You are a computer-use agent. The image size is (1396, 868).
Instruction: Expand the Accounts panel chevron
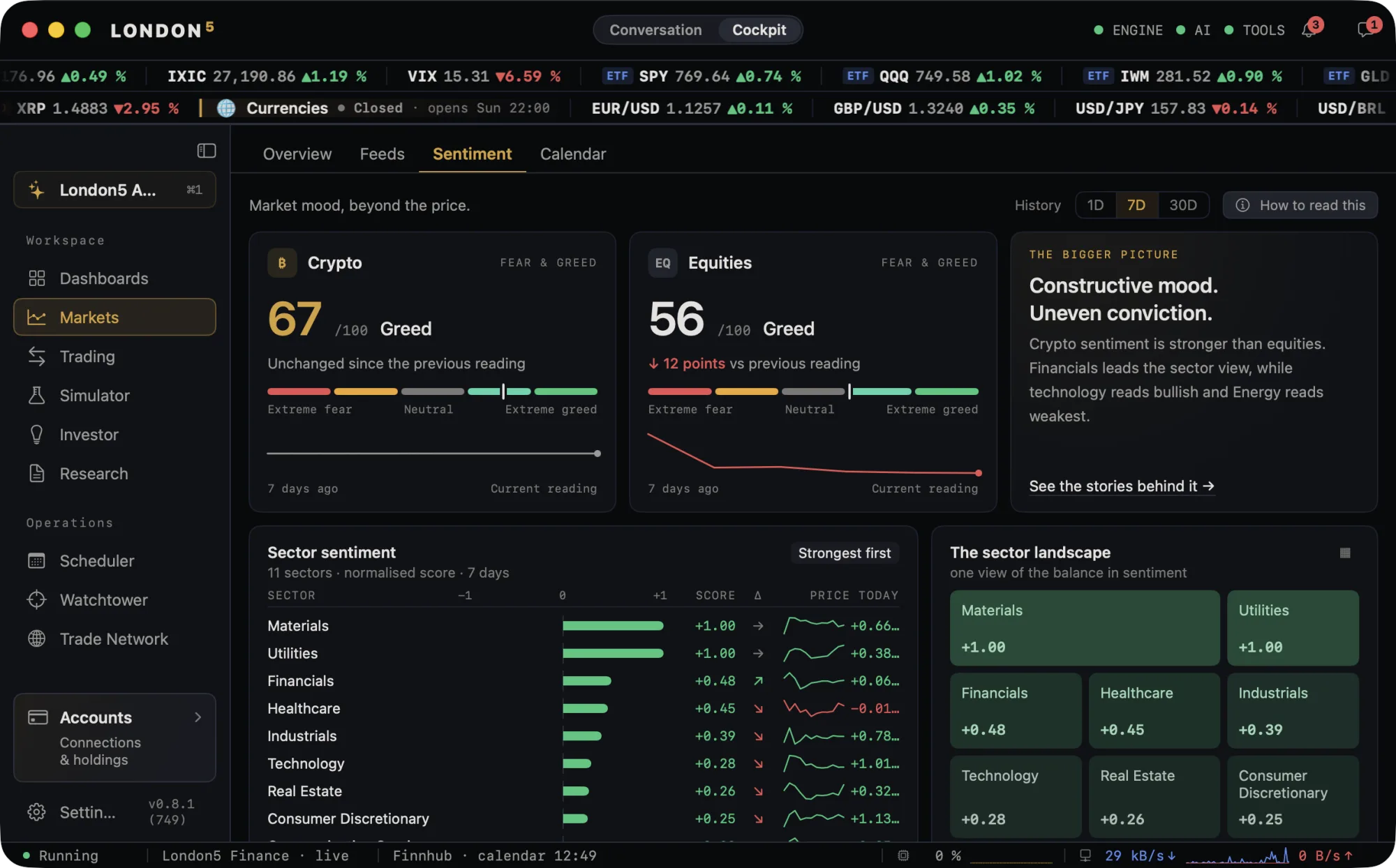(x=198, y=717)
